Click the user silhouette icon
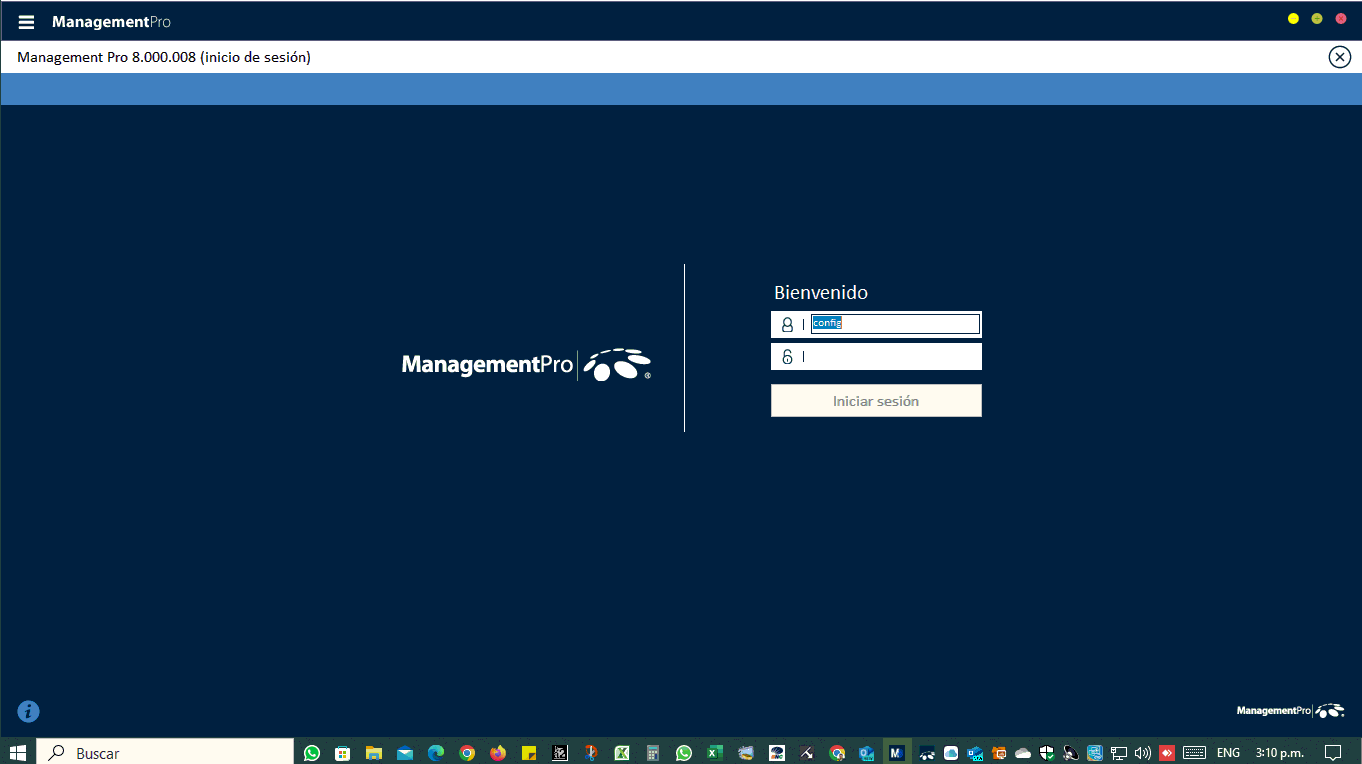Image resolution: width=1362 pixels, height=764 pixels. pyautogui.click(x=787, y=324)
